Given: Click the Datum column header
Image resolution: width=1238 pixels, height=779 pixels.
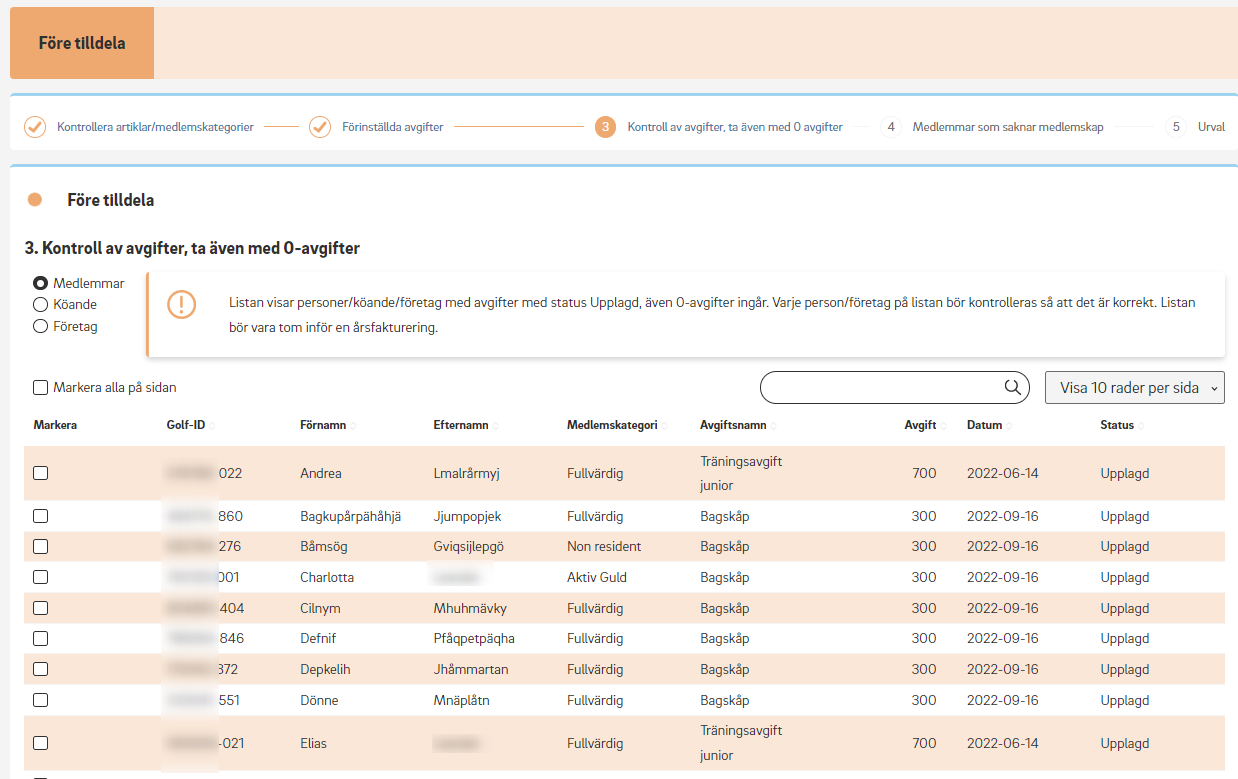Looking at the screenshot, I should point(984,425).
